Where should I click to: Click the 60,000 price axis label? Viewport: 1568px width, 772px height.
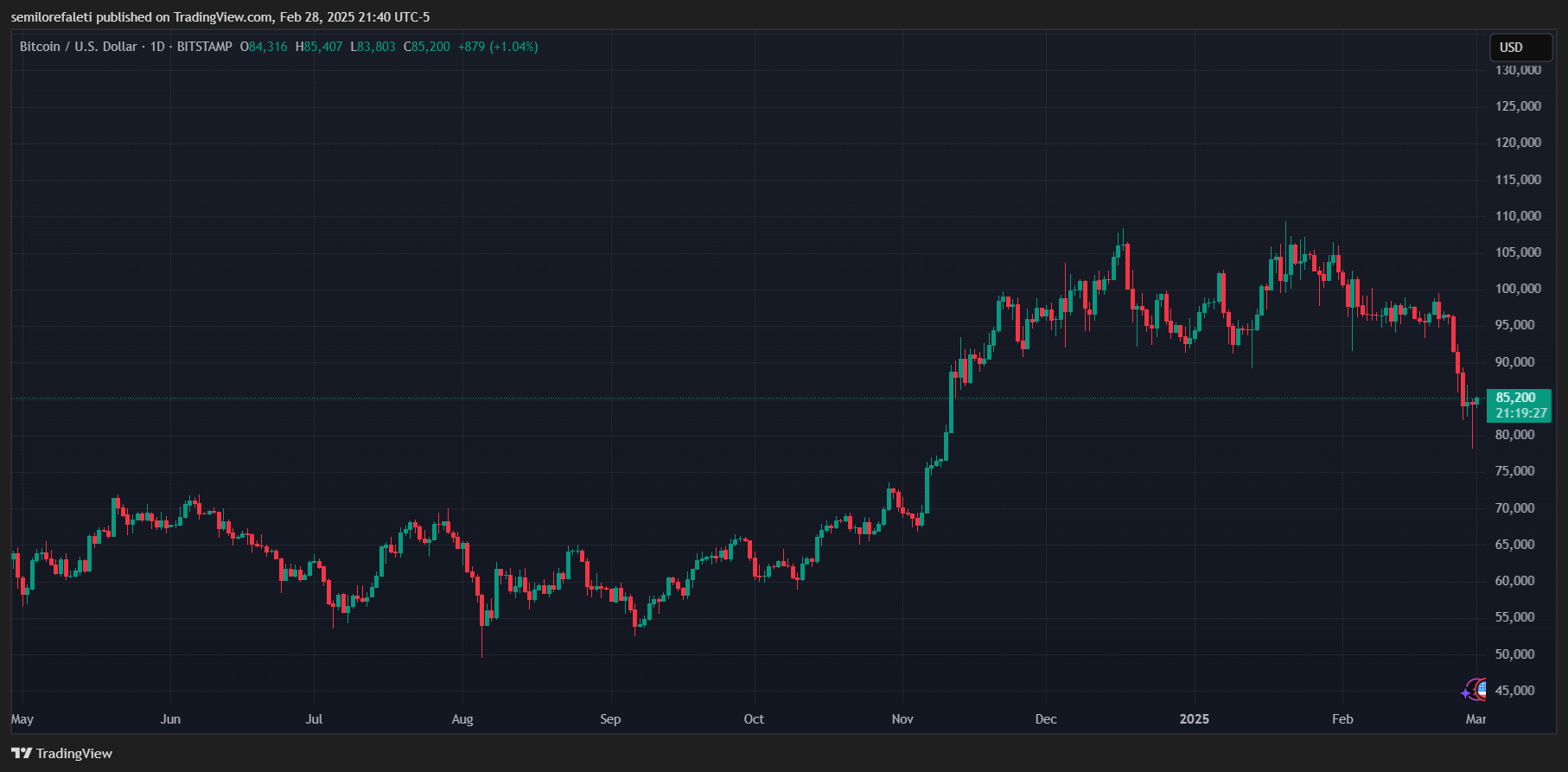[1515, 581]
